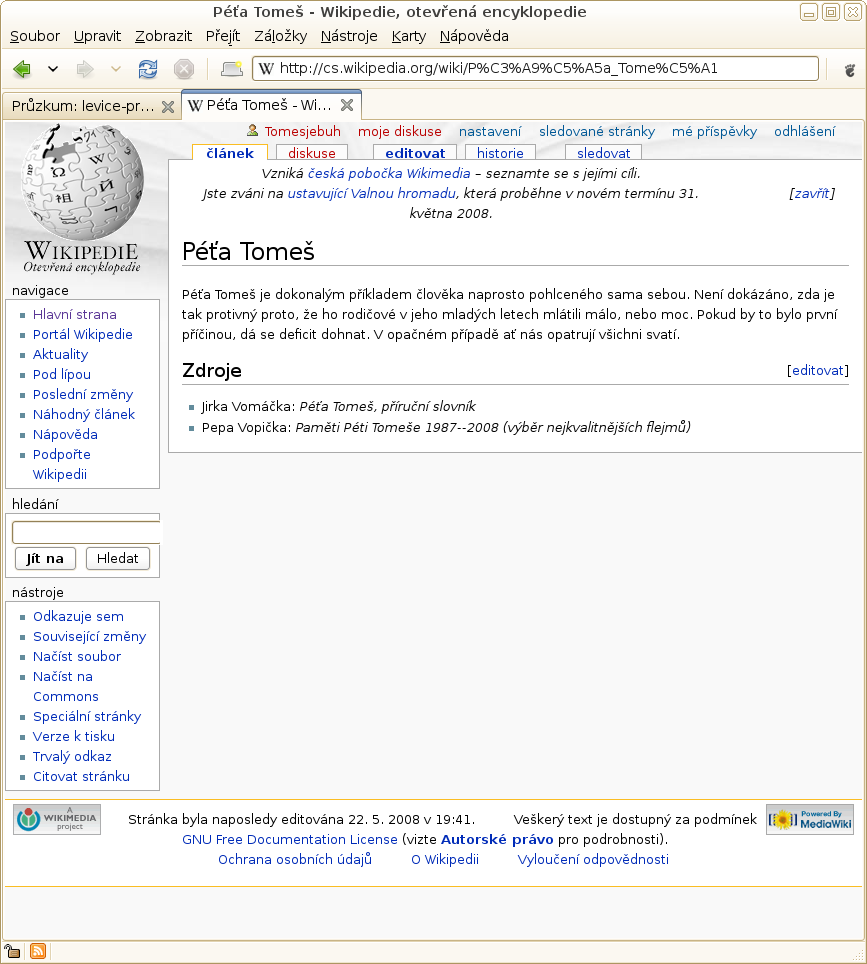Viewport: 867px width, 964px height.
Task: Click the stop loading icon
Action: [183, 69]
